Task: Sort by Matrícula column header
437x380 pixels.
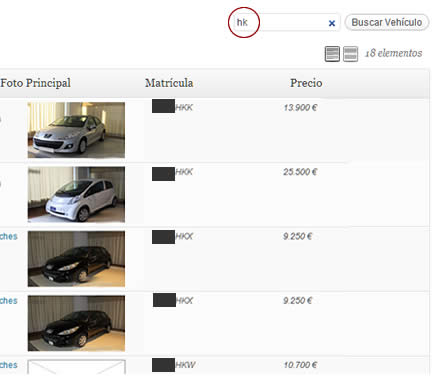Action: 169,83
